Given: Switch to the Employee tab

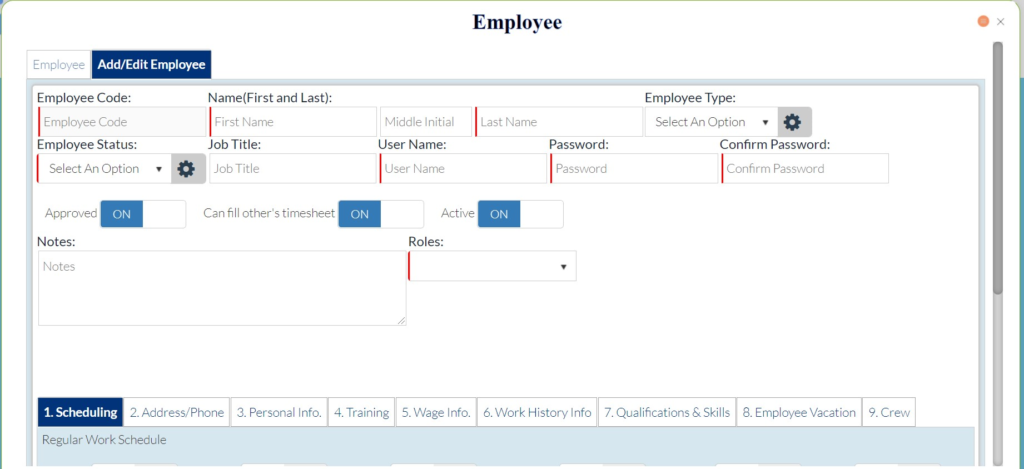Looking at the screenshot, I should point(59,65).
